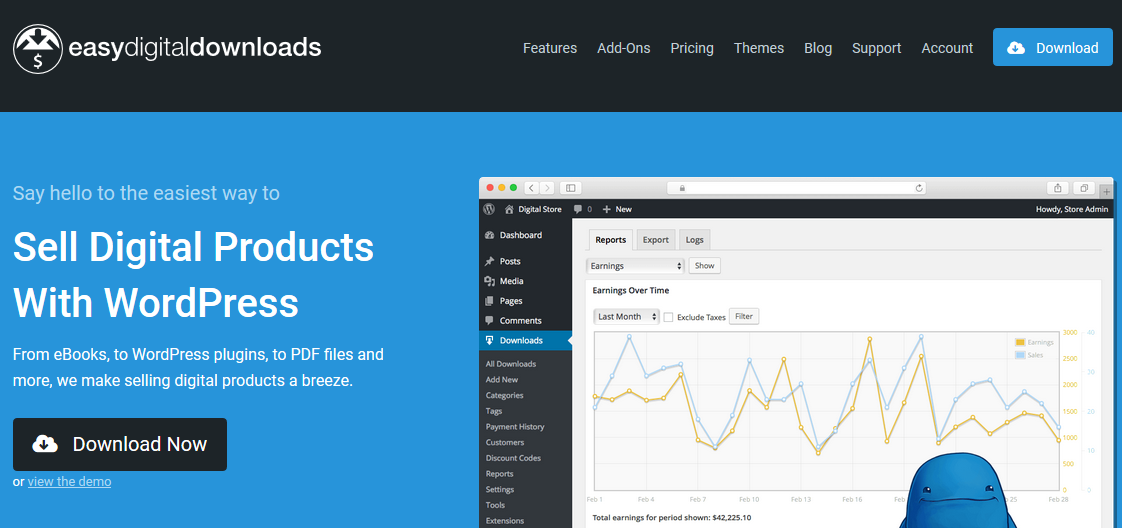1122x528 pixels.
Task: Open Tools in the sidebar submenu
Action: (495, 505)
